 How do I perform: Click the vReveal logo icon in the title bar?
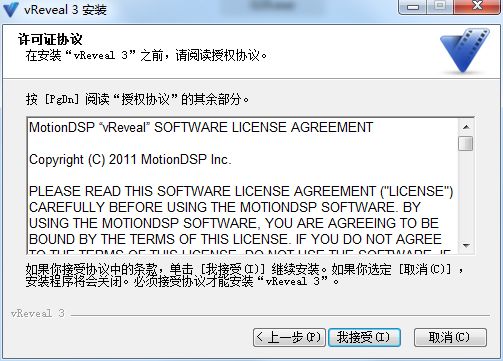pyautogui.click(x=10, y=9)
